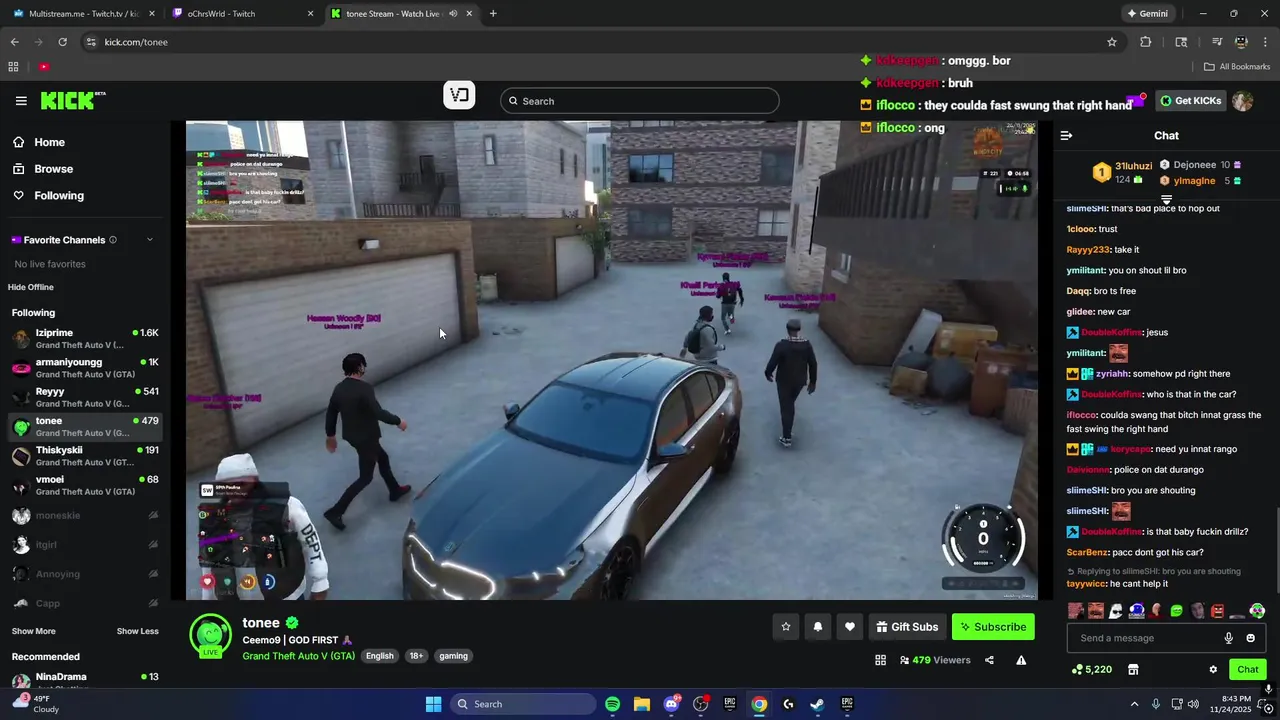Viewport: 1280px width, 720px height.
Task: Show hidden system tray icons
Action: (x=1134, y=704)
